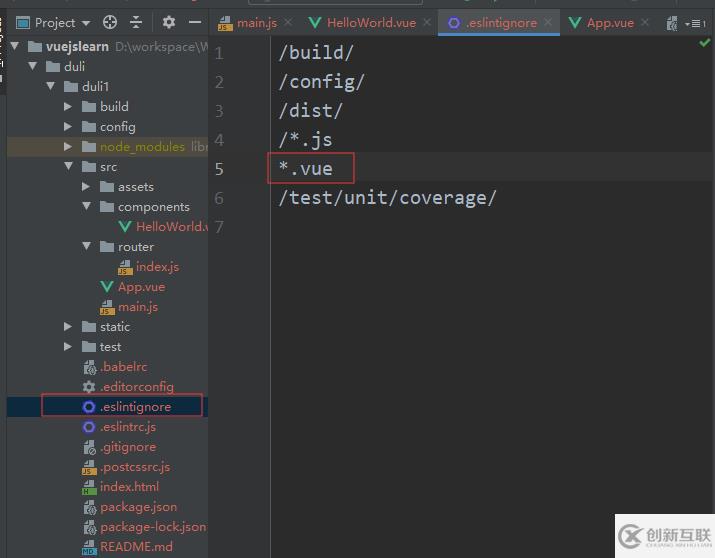Expand the build folder
This screenshot has height=558, width=715.
[68, 107]
